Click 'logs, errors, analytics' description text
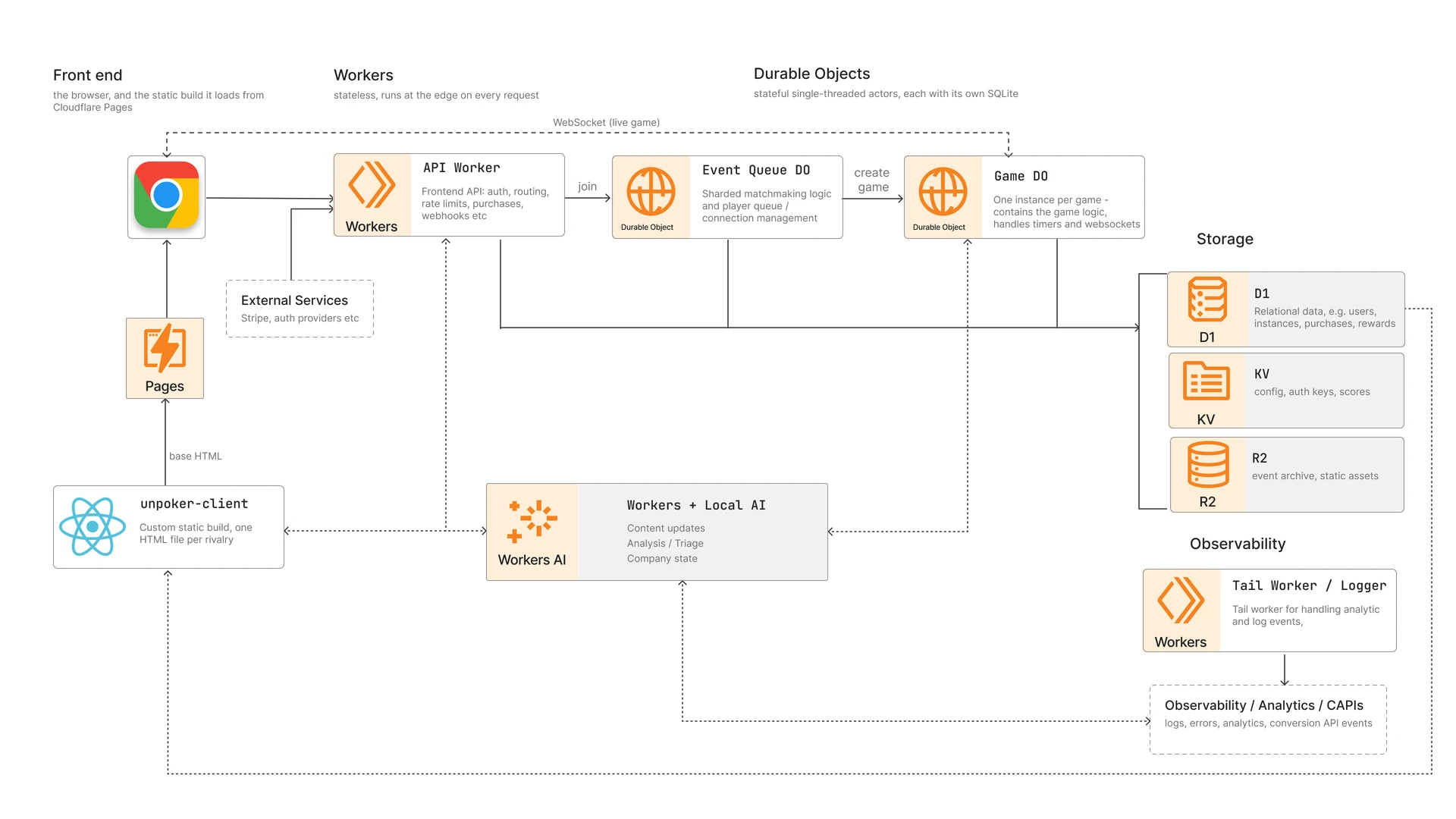The height and width of the screenshot is (819, 1456). coord(1268,723)
